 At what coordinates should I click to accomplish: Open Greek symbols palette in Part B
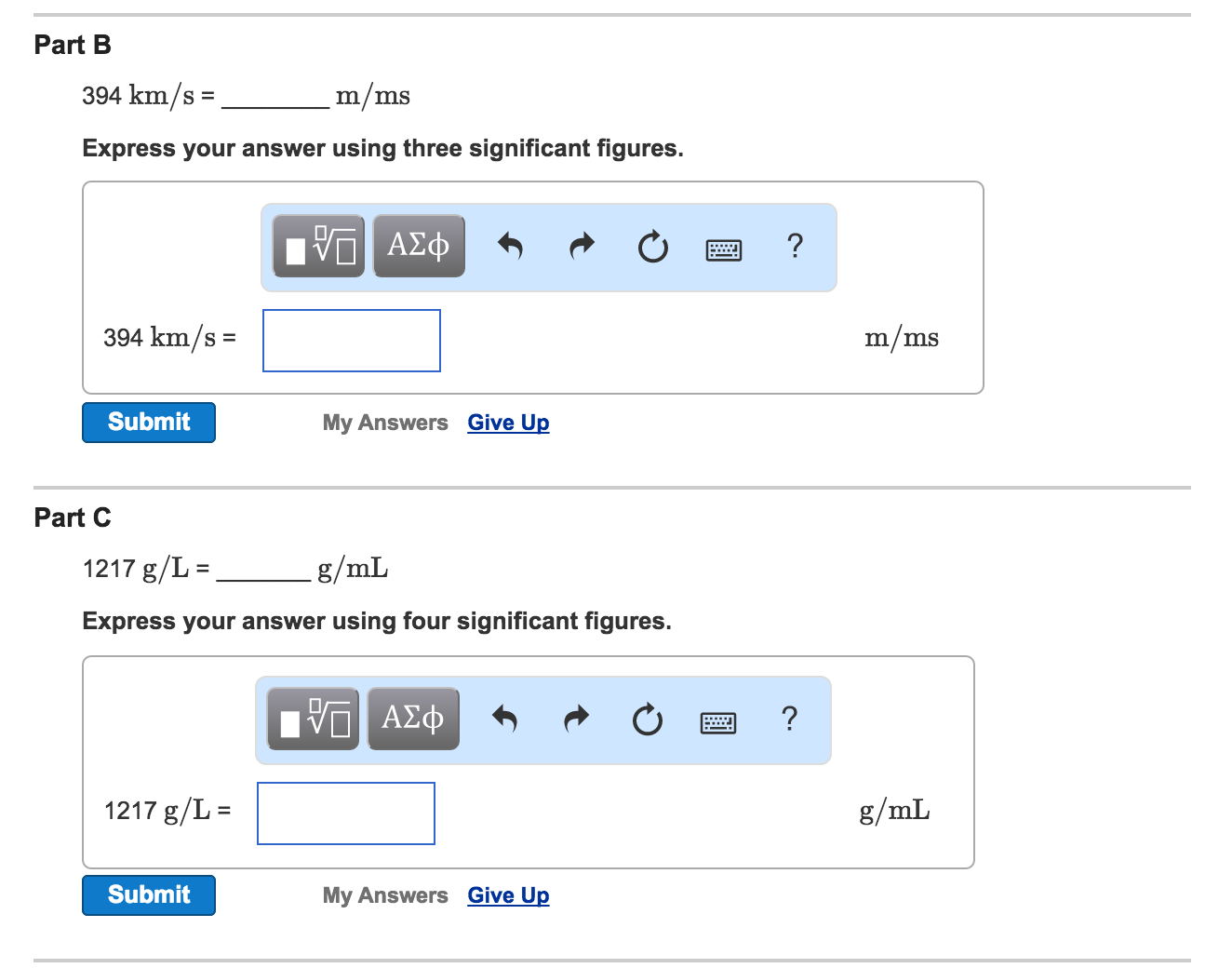419,246
